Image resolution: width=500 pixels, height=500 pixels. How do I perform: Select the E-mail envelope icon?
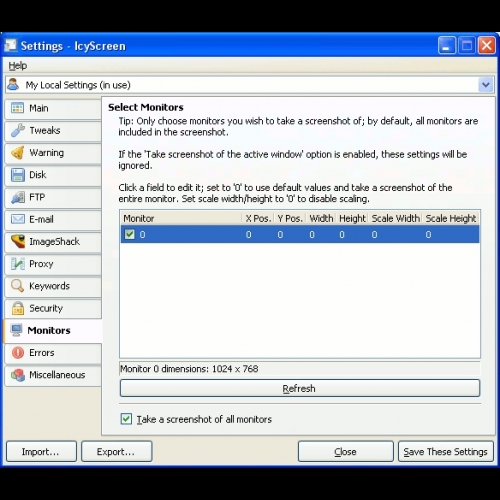tap(18, 219)
